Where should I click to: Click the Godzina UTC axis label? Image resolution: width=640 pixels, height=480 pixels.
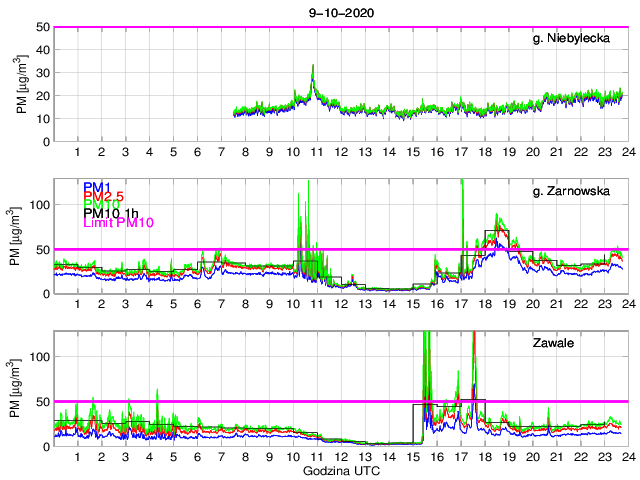[341, 471]
